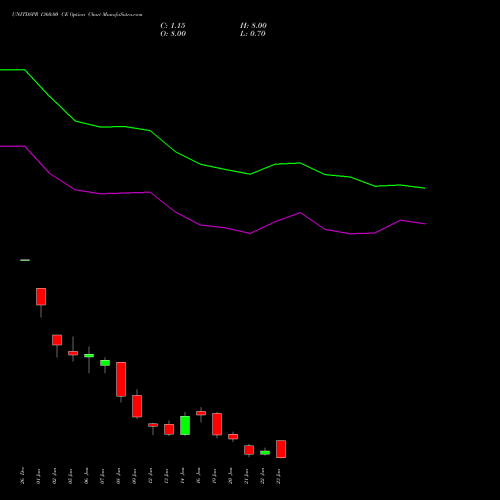Select the small red 05 Jan candle

point(73,353)
